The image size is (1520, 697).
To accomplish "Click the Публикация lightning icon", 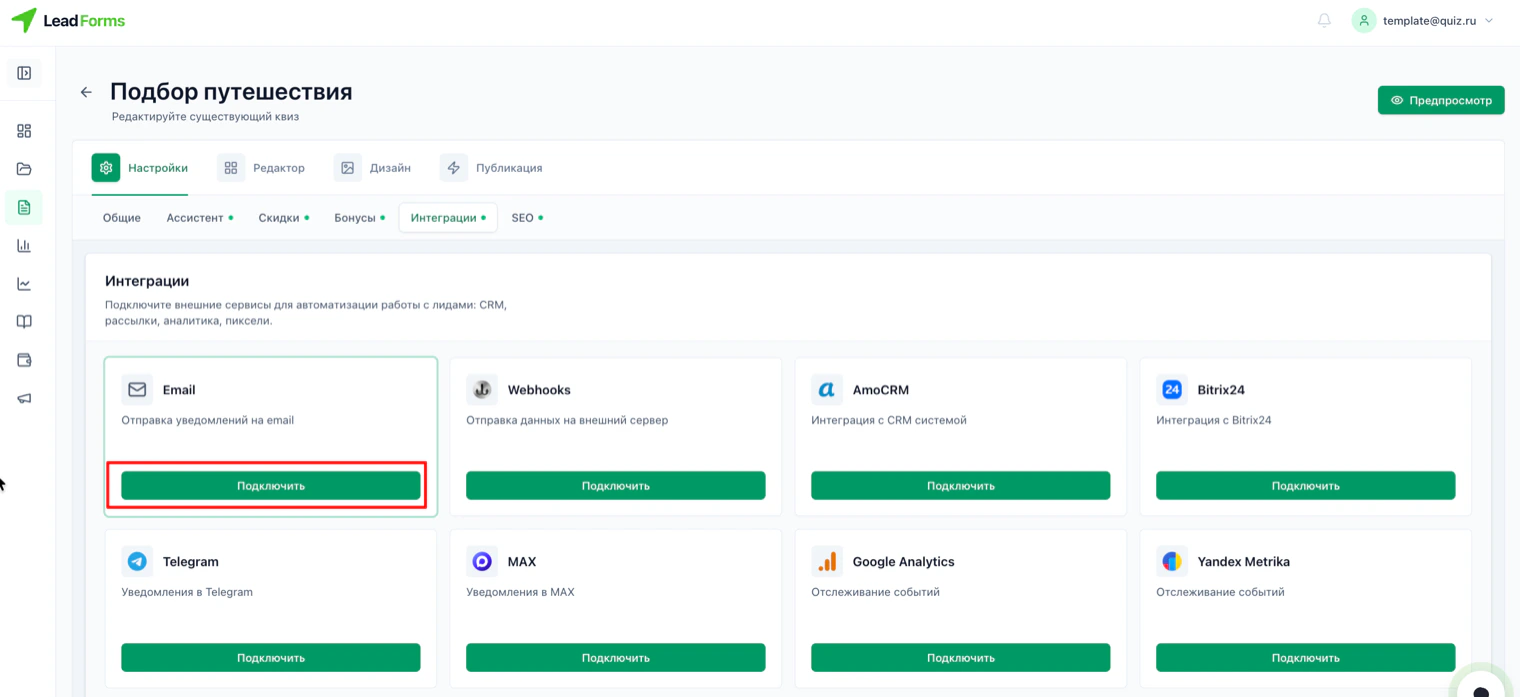I will coord(454,168).
